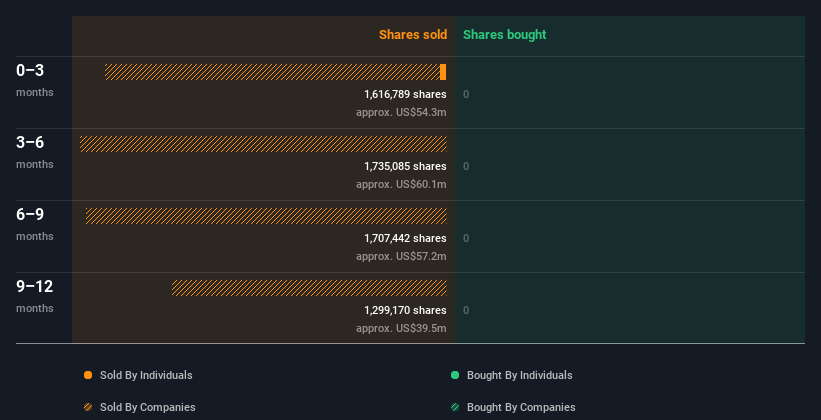Screen dimensions: 821x420
Task: Click the shares bought 0 in 9–12 months row
Action: coord(466,311)
